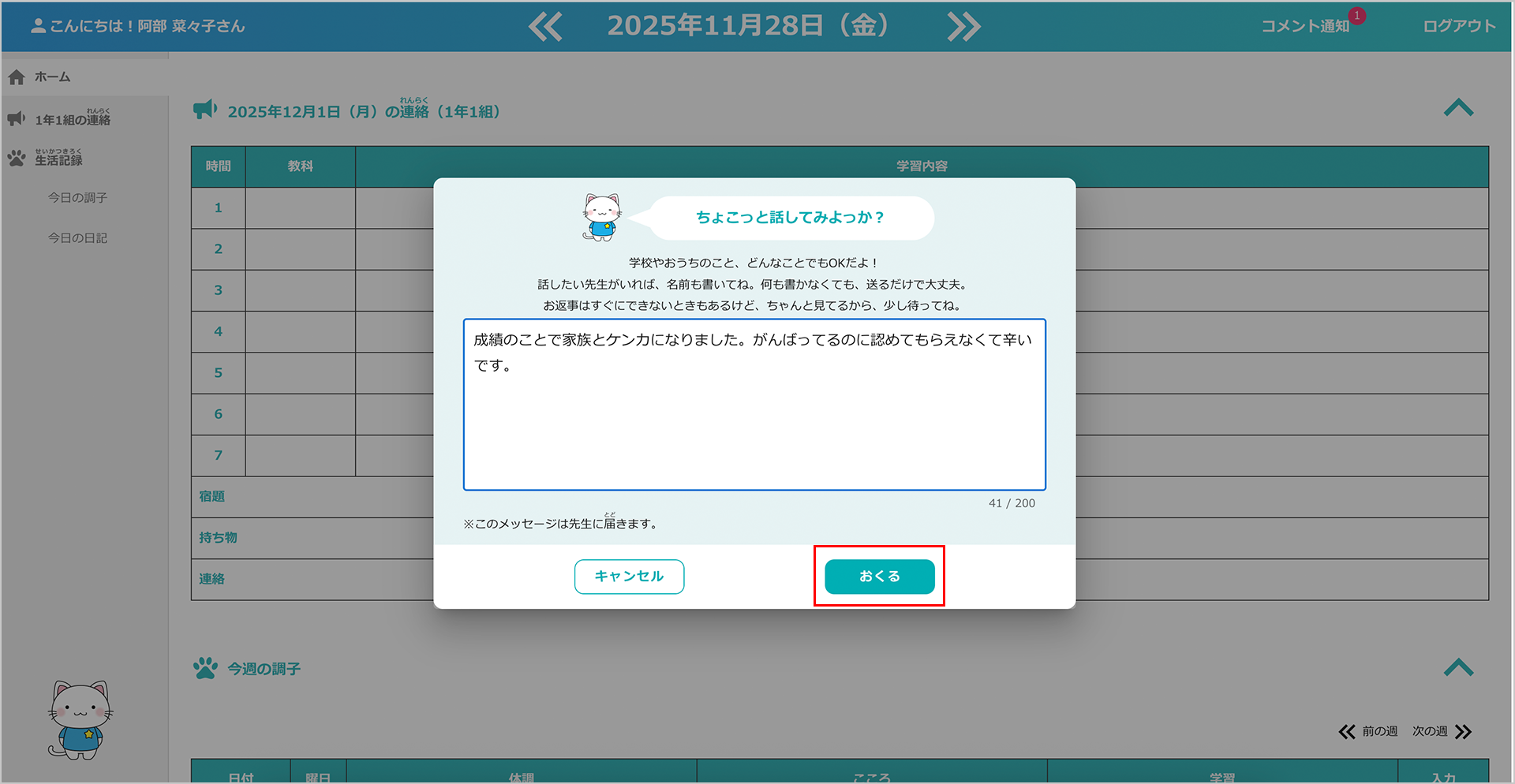Click the red notification badge

click(1356, 16)
